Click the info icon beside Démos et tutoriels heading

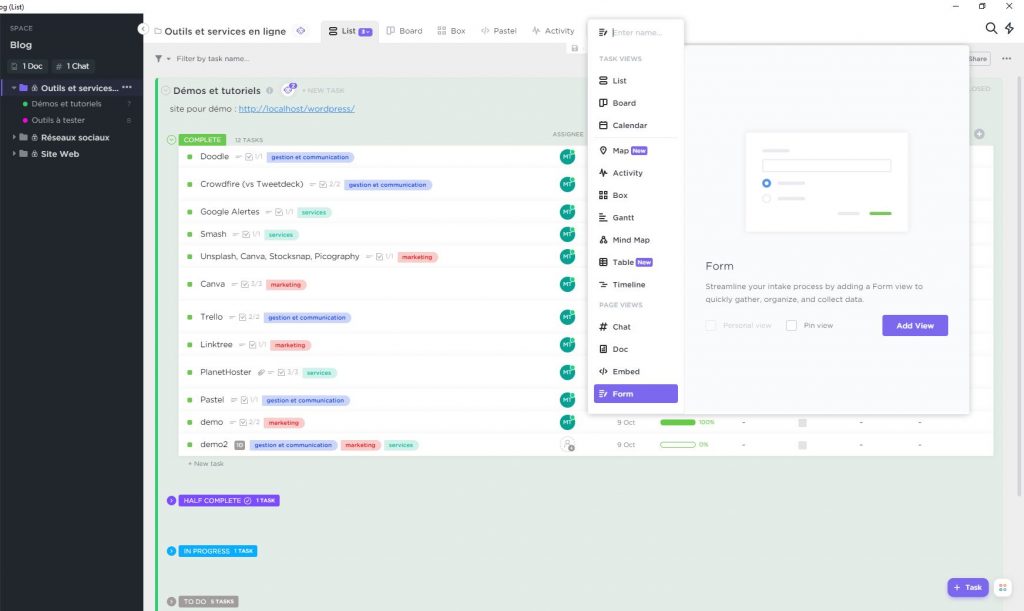[269, 91]
